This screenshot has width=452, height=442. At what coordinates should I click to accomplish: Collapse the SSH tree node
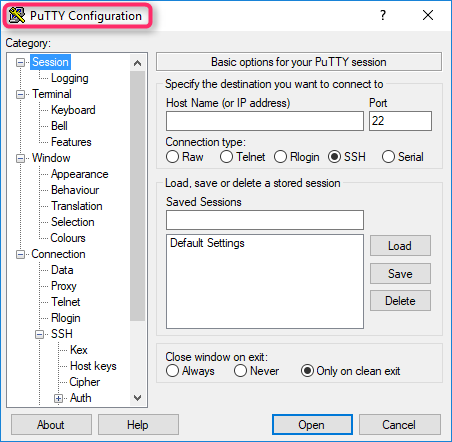[x=40, y=334]
